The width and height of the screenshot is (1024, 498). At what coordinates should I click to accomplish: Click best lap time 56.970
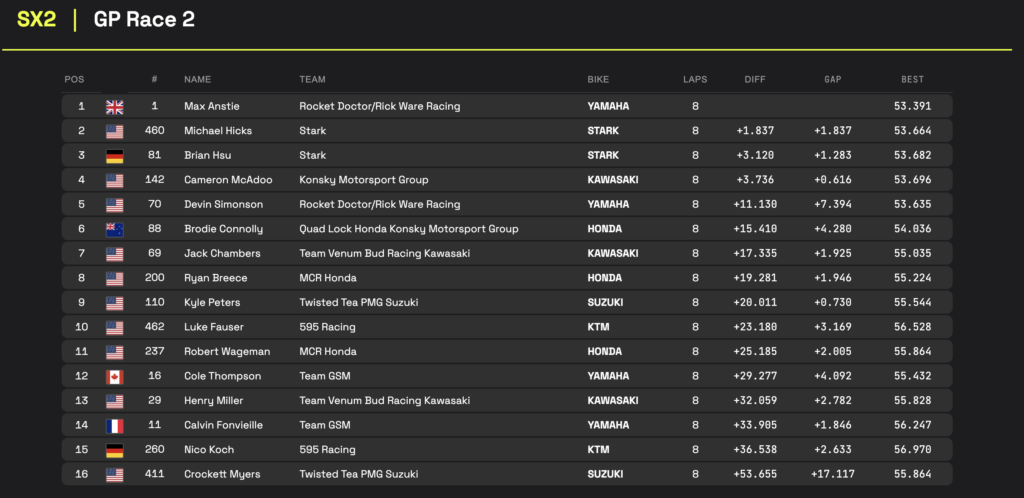point(912,450)
